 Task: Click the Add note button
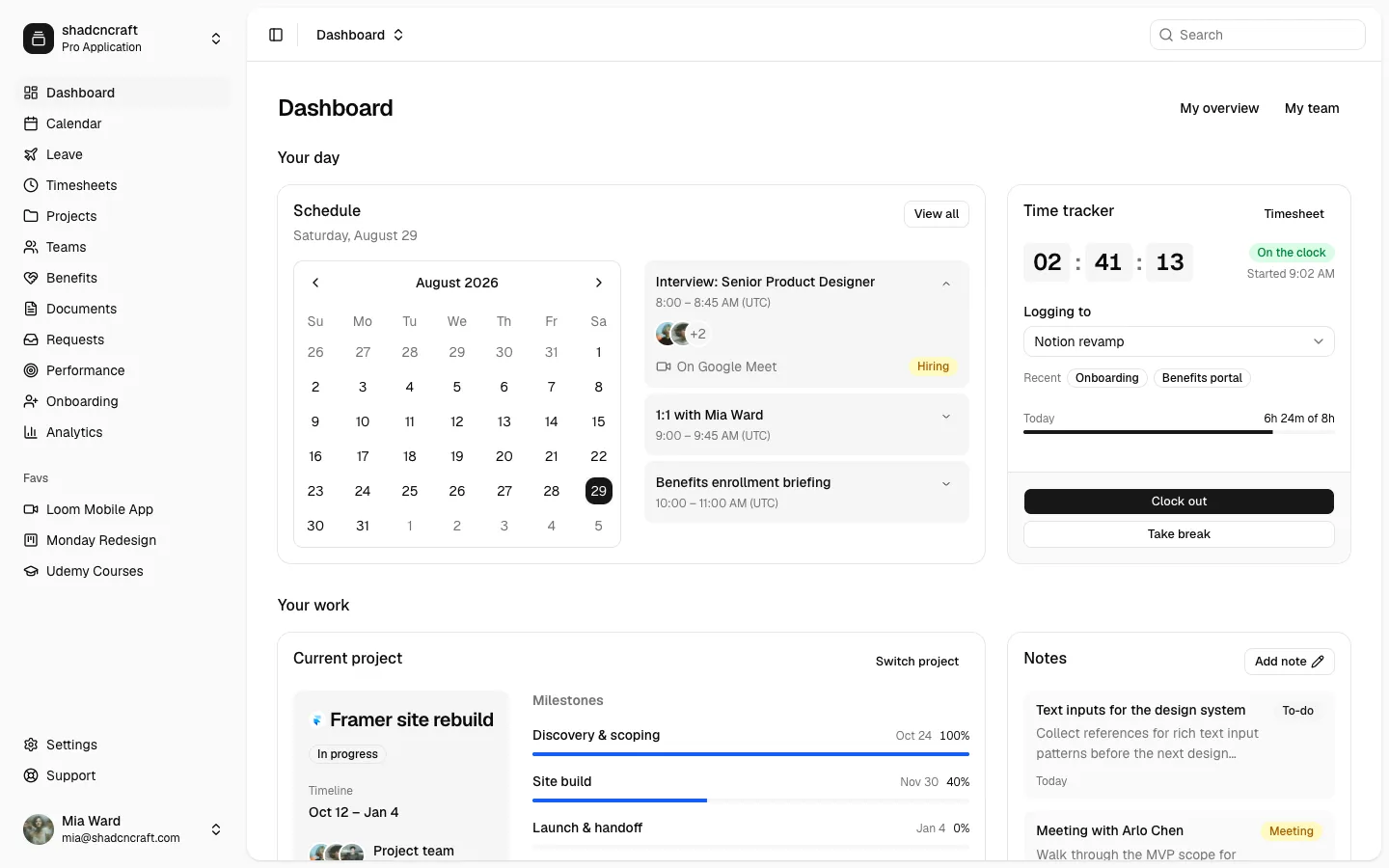click(x=1290, y=662)
